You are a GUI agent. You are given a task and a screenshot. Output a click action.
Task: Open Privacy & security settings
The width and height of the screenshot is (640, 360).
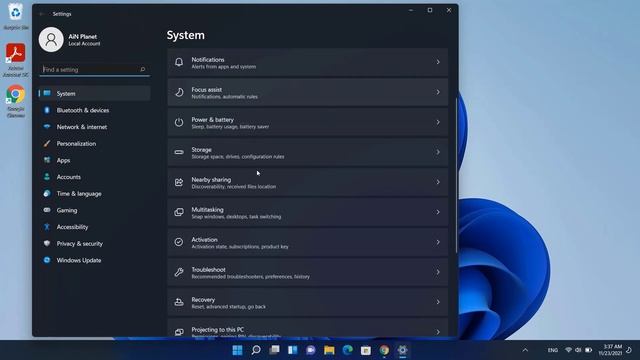pyautogui.click(x=95, y=244)
